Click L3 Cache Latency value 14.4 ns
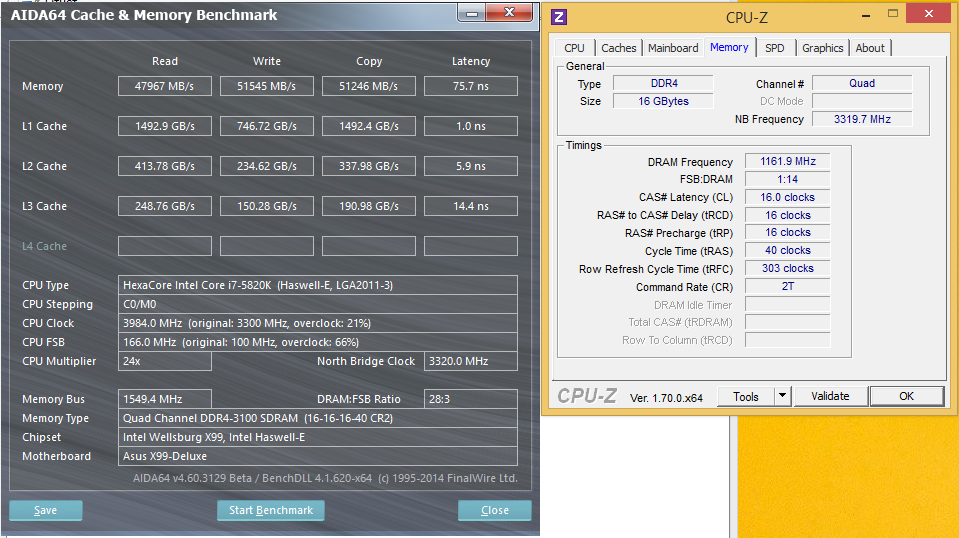 (471, 206)
